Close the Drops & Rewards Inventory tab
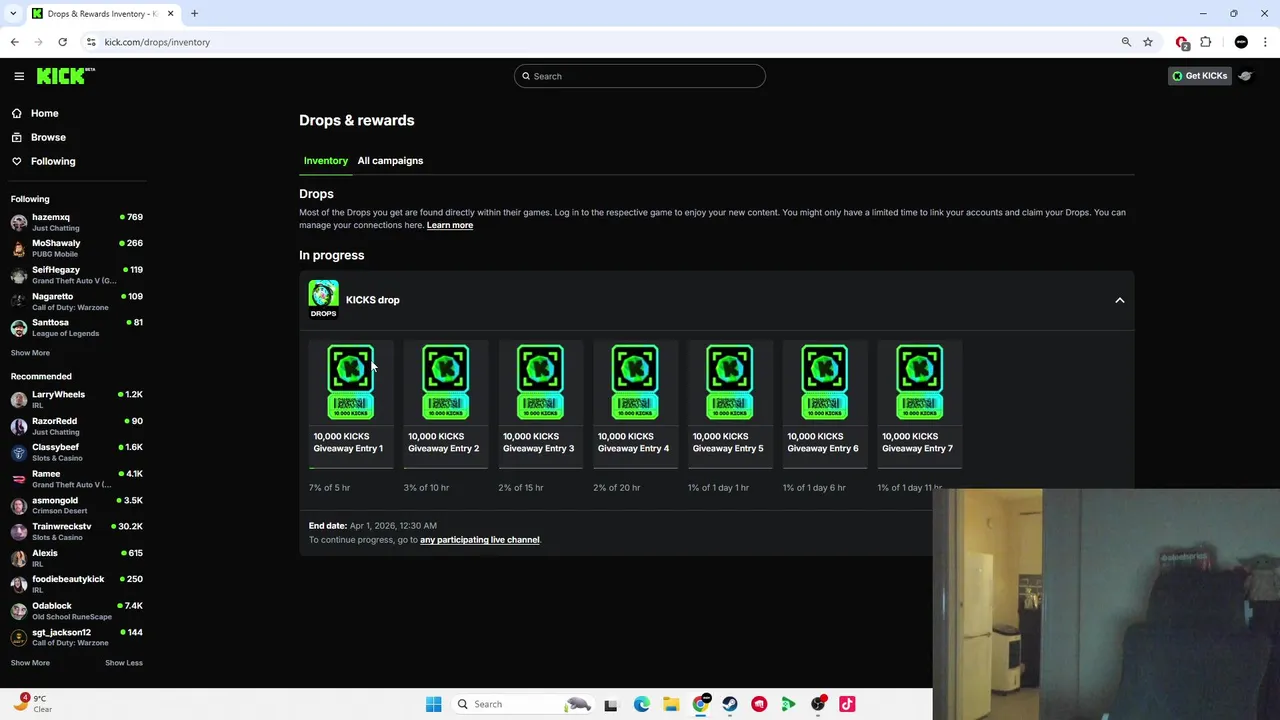 coord(170,14)
